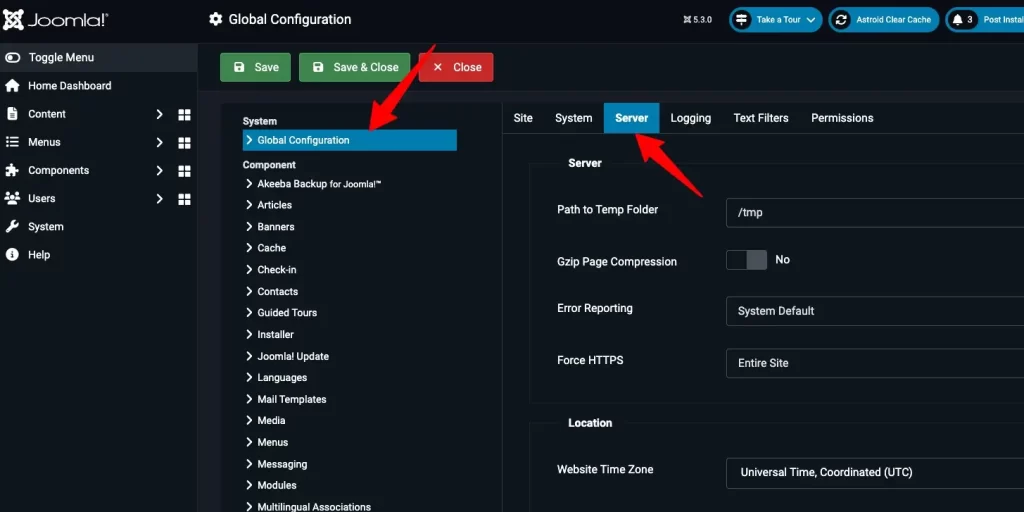The image size is (1024, 512).
Task: Click the Menus list icon in sidebar
Action: point(12,142)
